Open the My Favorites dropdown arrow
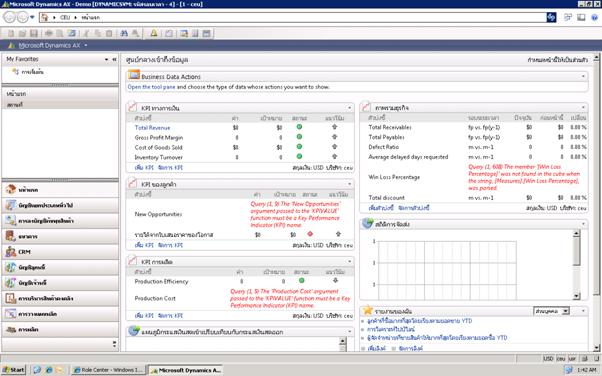The image size is (602, 376). click(x=106, y=60)
